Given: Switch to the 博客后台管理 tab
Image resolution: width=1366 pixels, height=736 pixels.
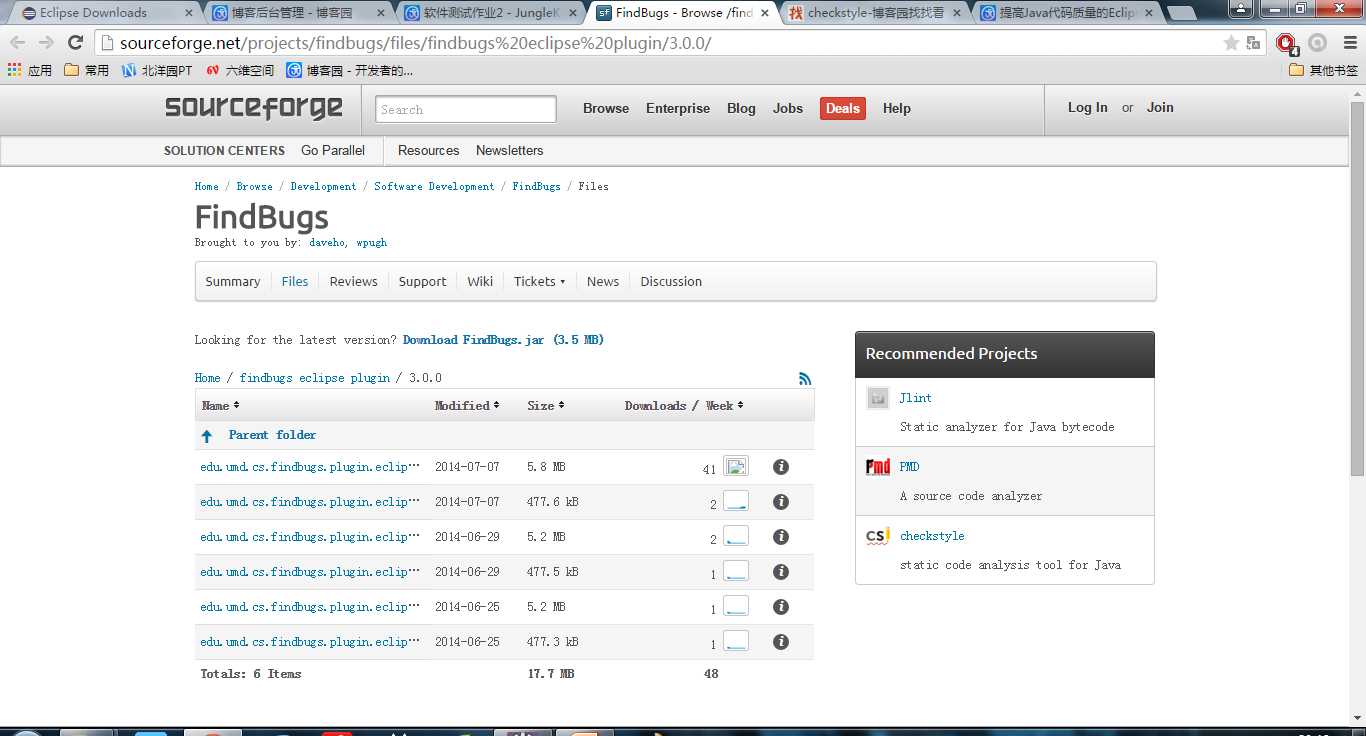Looking at the screenshot, I should click(299, 13).
